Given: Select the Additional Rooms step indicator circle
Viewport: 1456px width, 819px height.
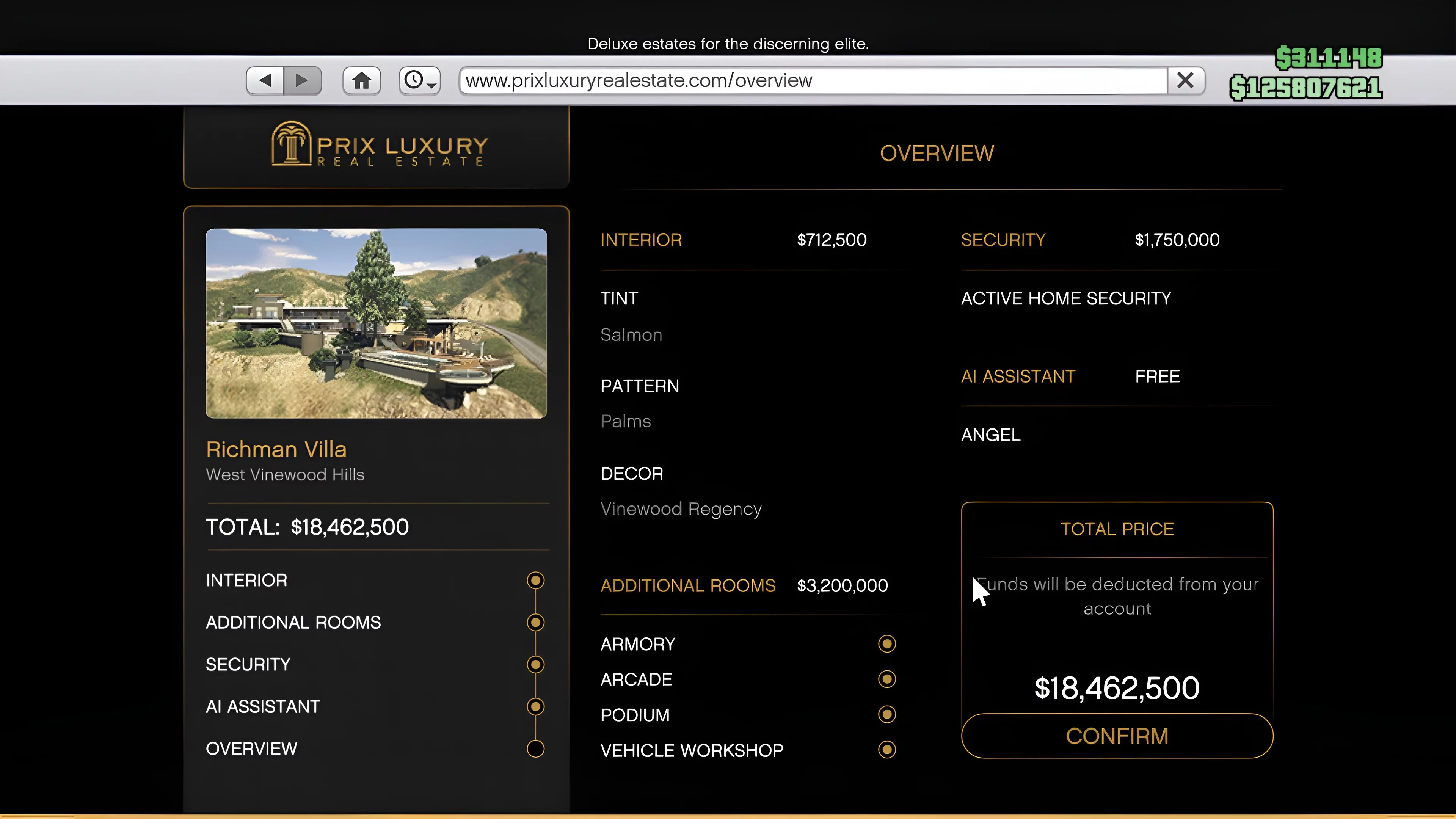Looking at the screenshot, I should pyautogui.click(x=535, y=622).
